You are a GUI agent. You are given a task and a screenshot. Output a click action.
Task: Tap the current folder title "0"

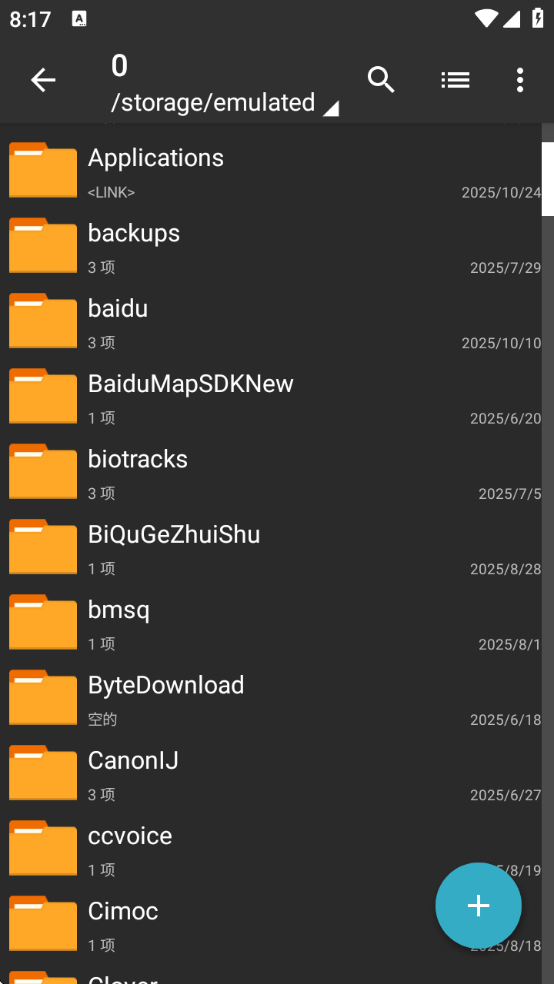point(119,66)
